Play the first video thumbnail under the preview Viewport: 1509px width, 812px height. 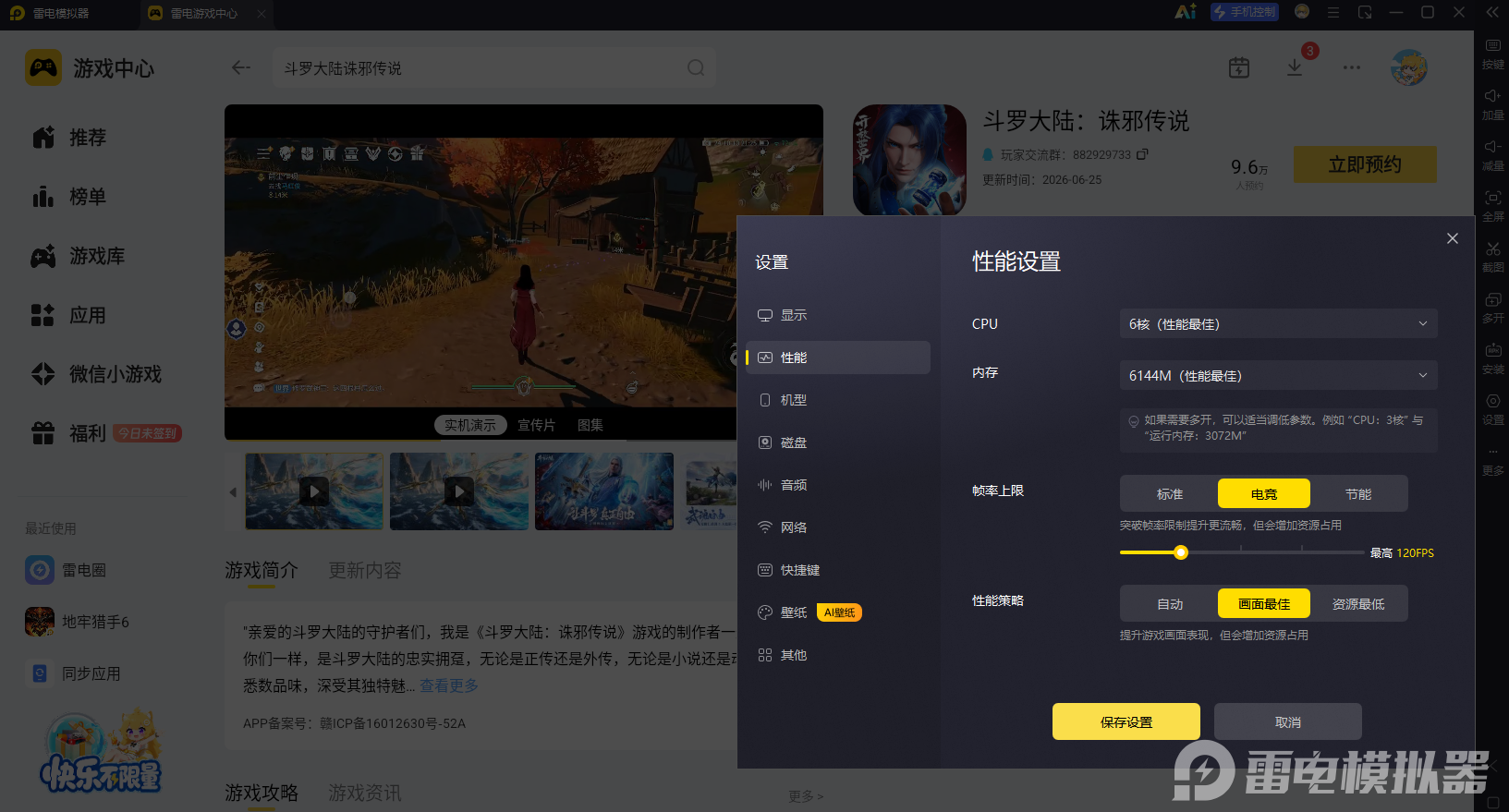coord(314,491)
